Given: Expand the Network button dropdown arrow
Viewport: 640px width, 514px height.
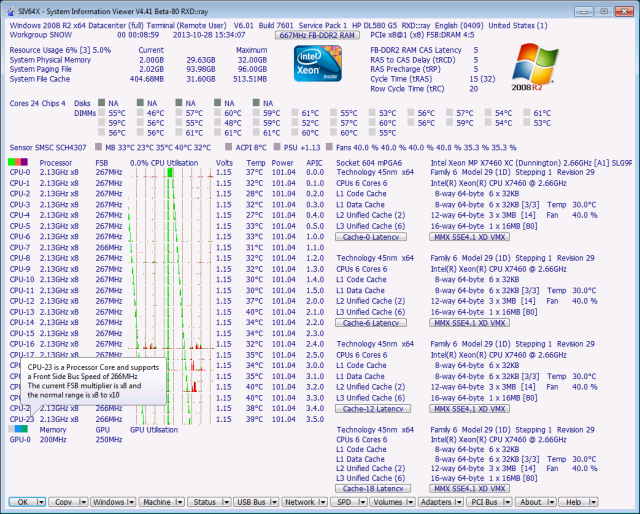Looking at the screenshot, I should coord(322,502).
